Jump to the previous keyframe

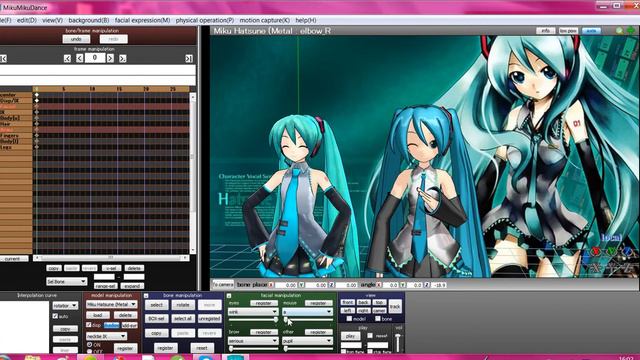(67, 59)
